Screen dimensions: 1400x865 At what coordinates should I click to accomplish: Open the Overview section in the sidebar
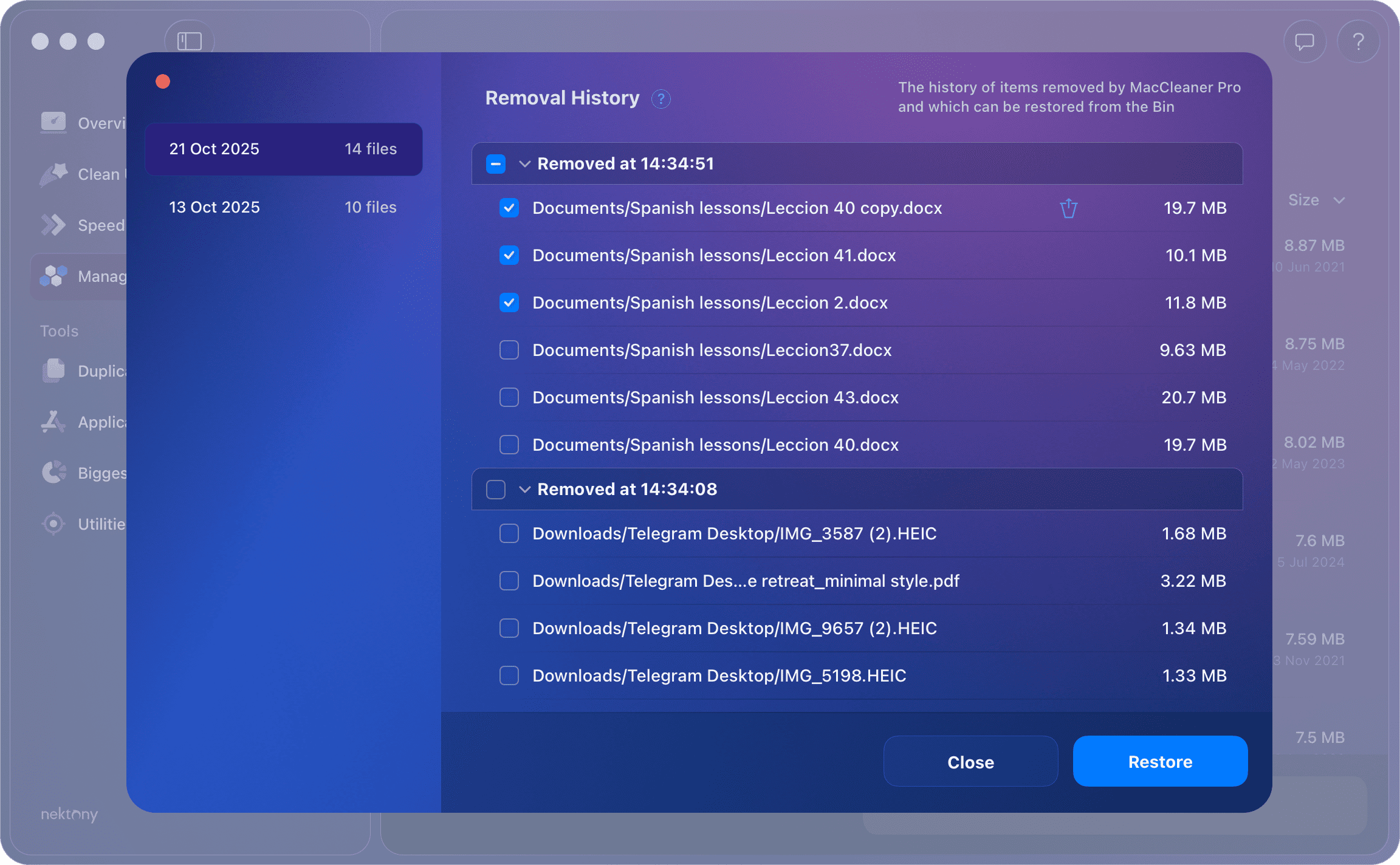pyautogui.click(x=54, y=123)
